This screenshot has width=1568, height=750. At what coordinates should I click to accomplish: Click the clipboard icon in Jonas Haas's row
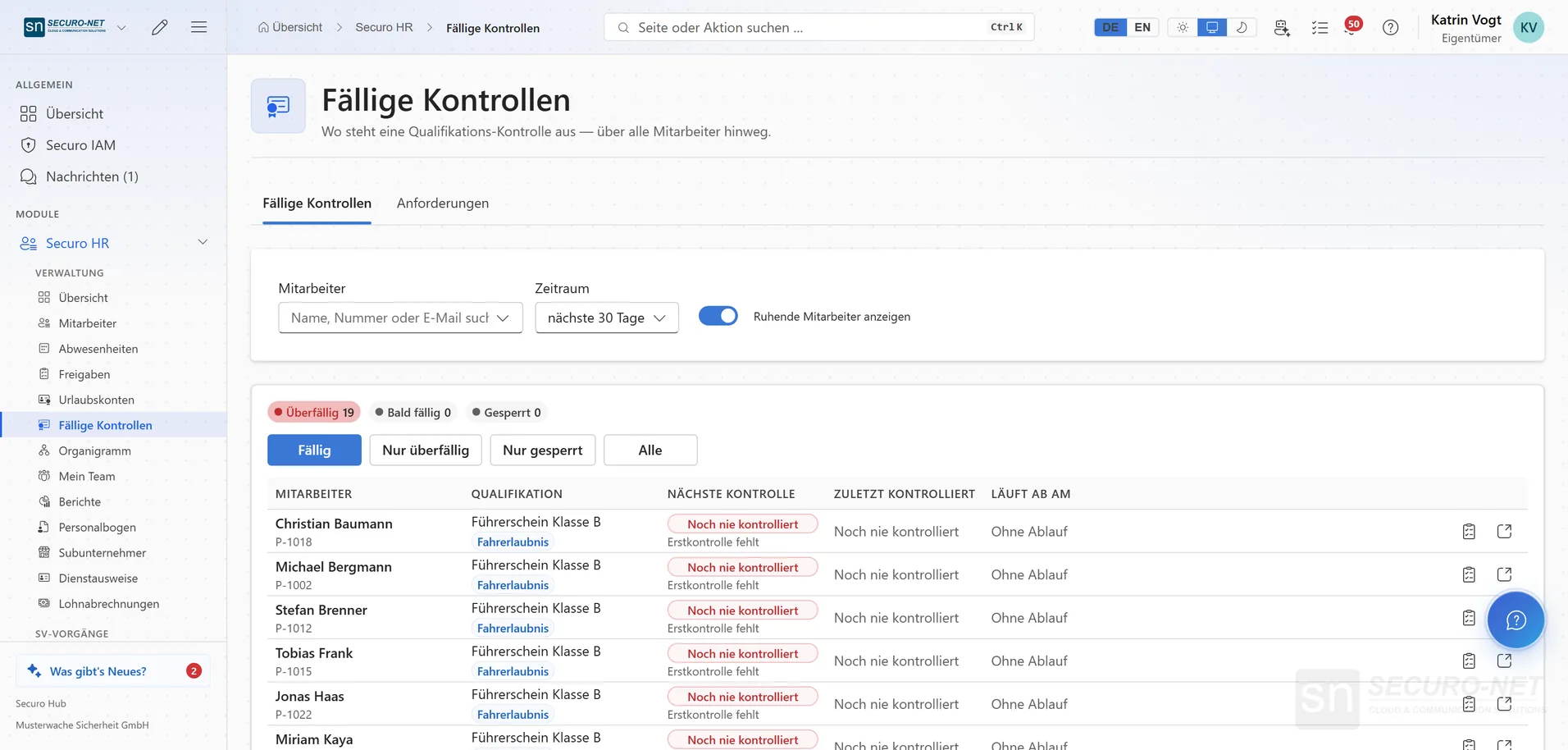click(1469, 704)
